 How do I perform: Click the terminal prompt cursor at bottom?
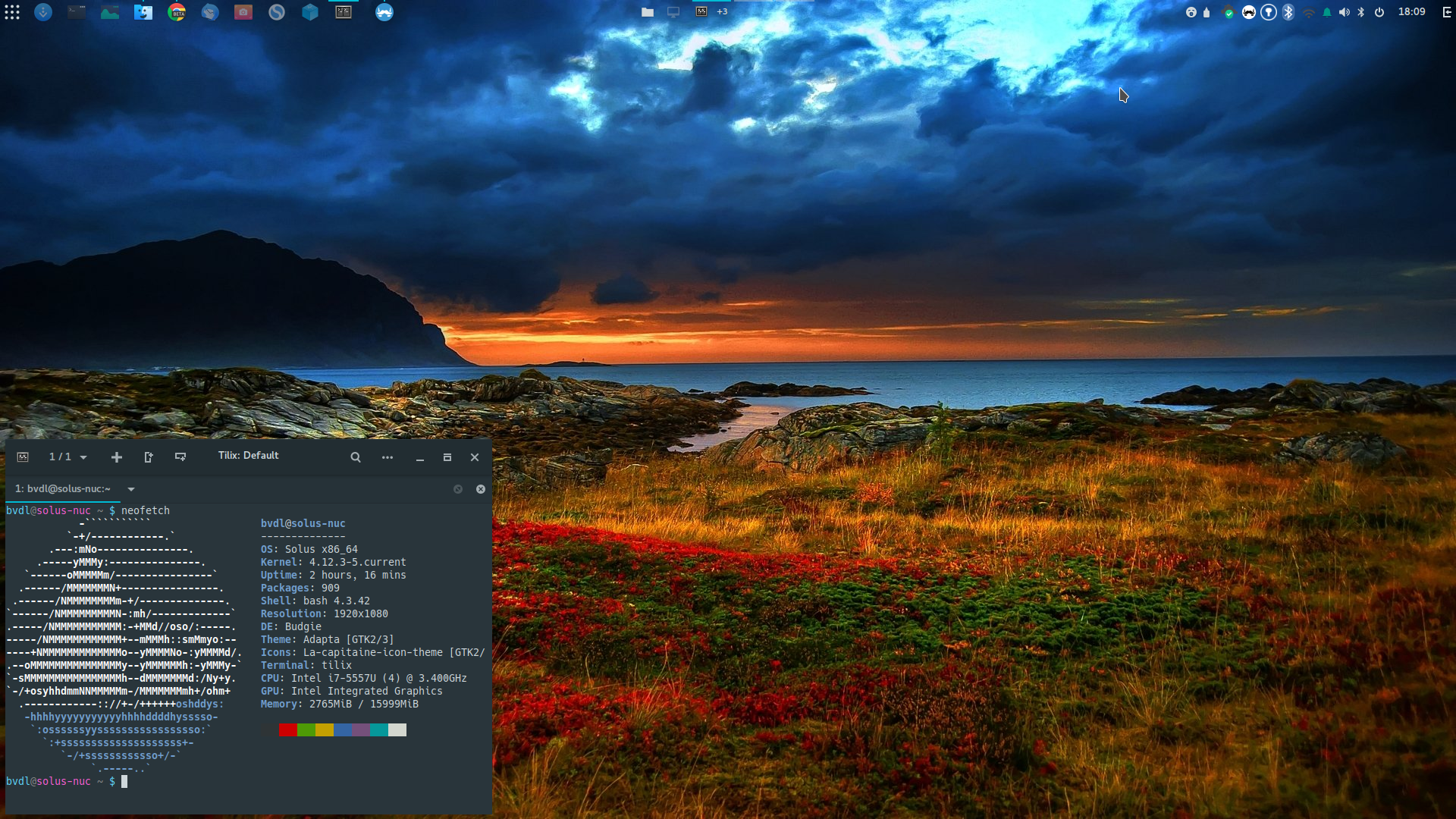point(124,781)
